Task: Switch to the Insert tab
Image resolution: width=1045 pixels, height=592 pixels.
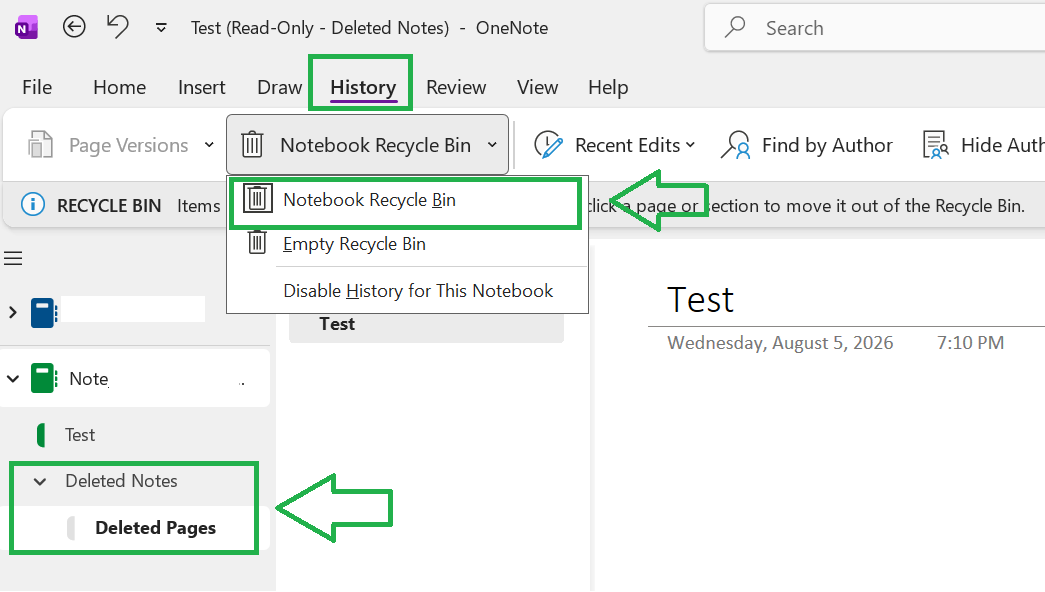Action: [201, 87]
